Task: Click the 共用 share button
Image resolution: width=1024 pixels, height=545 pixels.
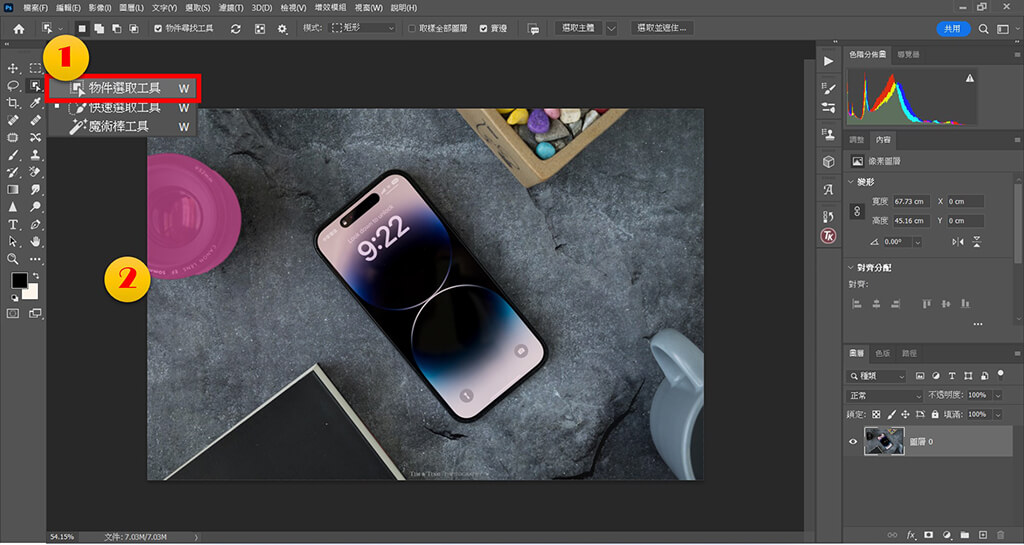Action: point(952,29)
